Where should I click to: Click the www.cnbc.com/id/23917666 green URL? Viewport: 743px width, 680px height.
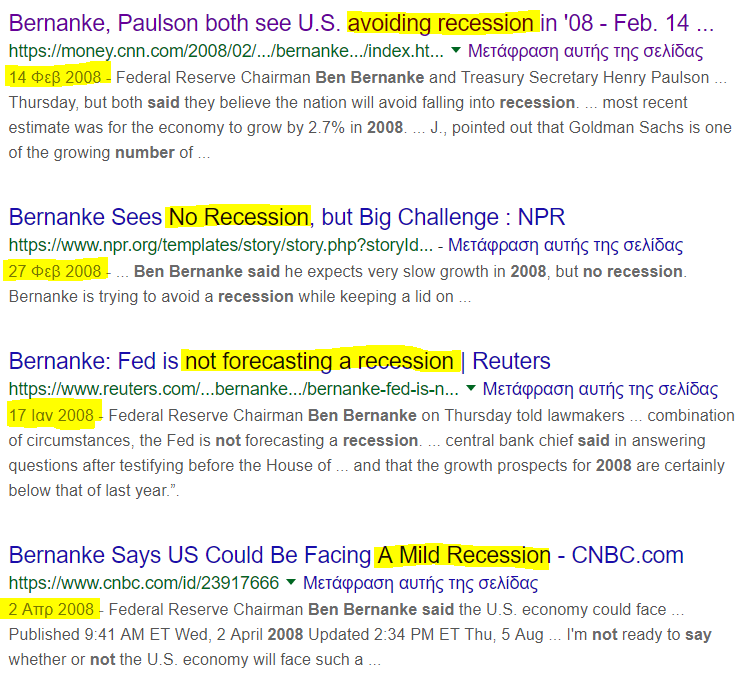coord(143,583)
